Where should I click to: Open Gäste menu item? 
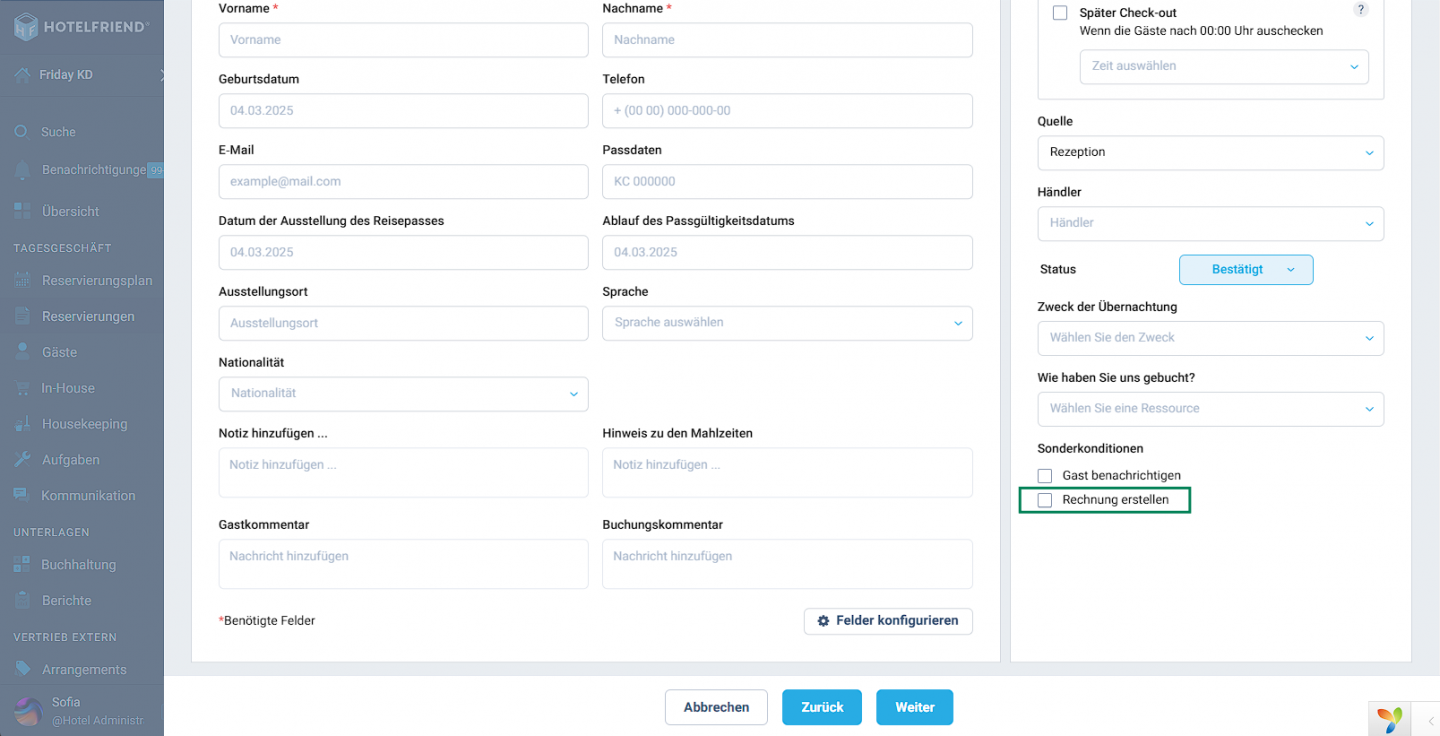coord(59,353)
